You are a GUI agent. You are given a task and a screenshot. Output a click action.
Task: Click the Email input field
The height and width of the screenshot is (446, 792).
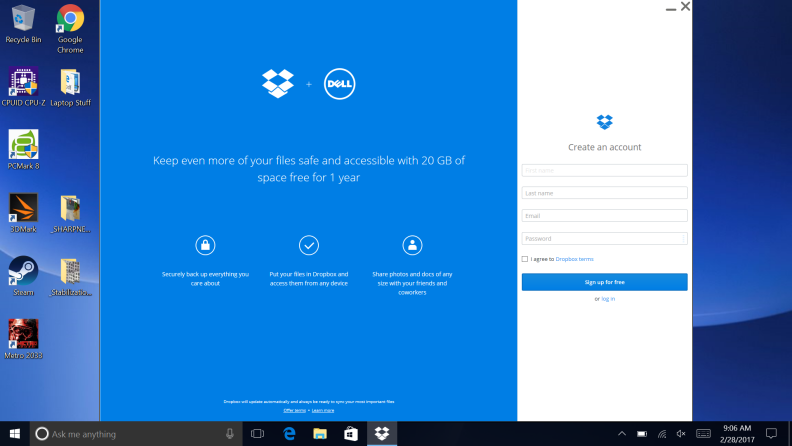click(605, 216)
